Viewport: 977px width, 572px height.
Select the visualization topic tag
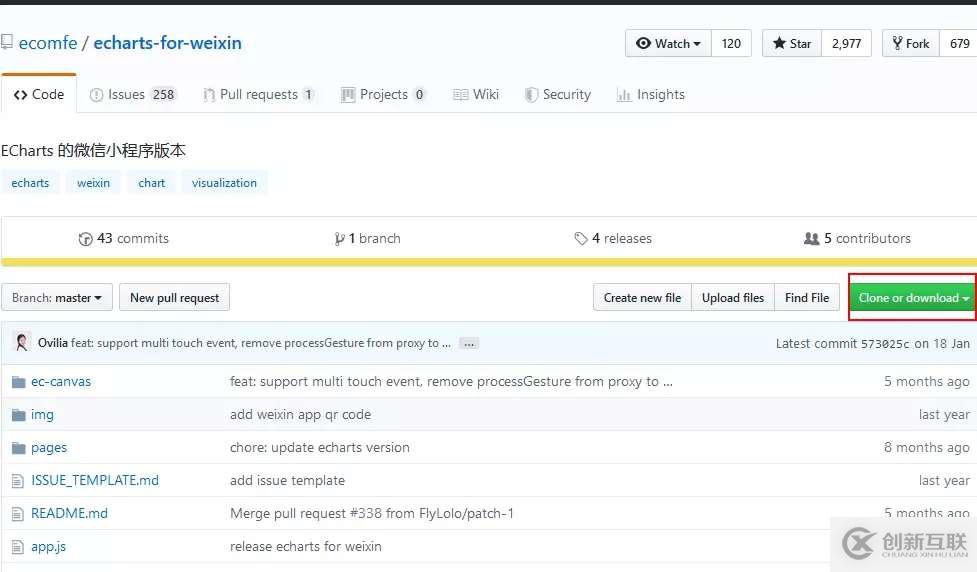[224, 183]
